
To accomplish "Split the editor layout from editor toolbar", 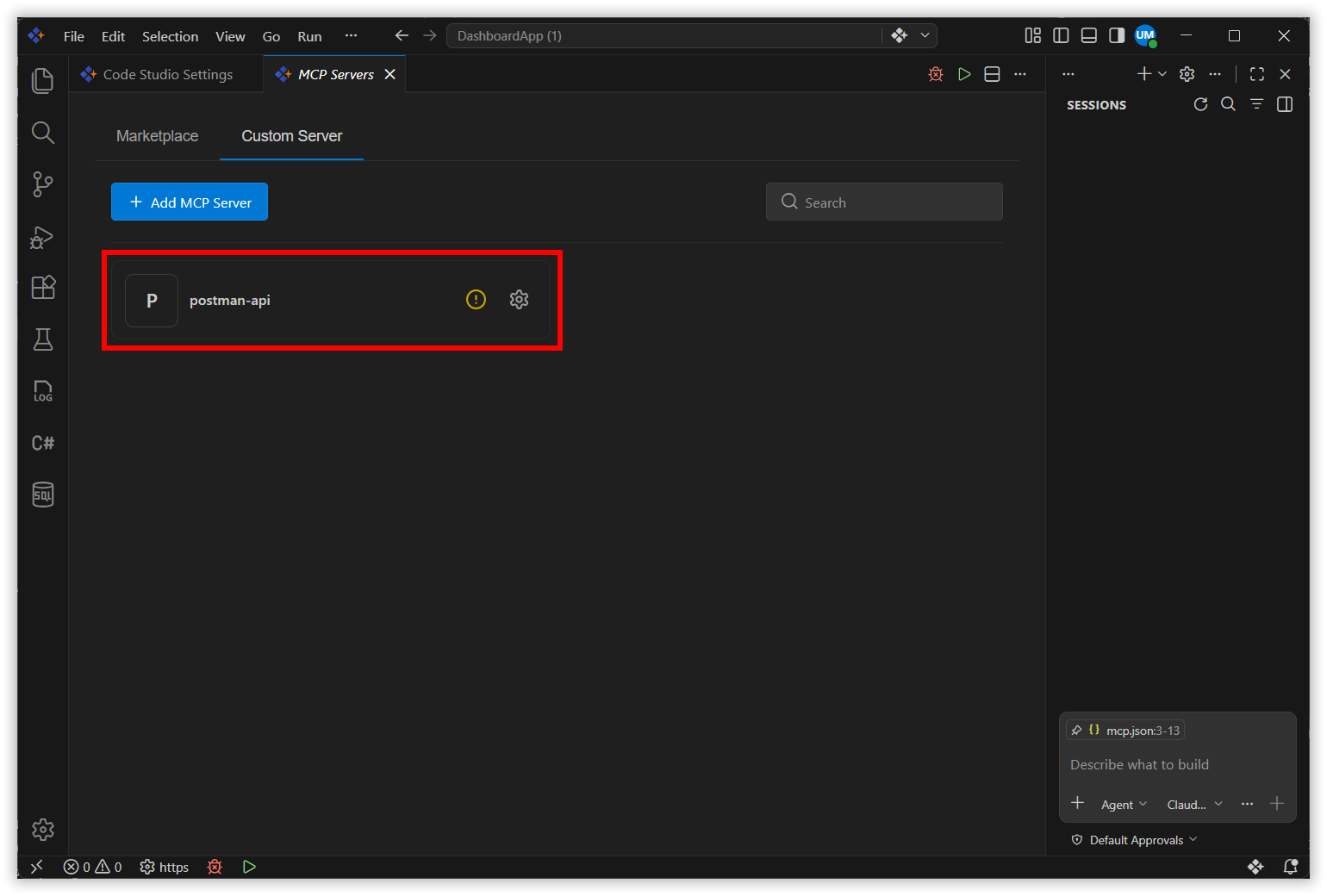I will click(x=992, y=74).
